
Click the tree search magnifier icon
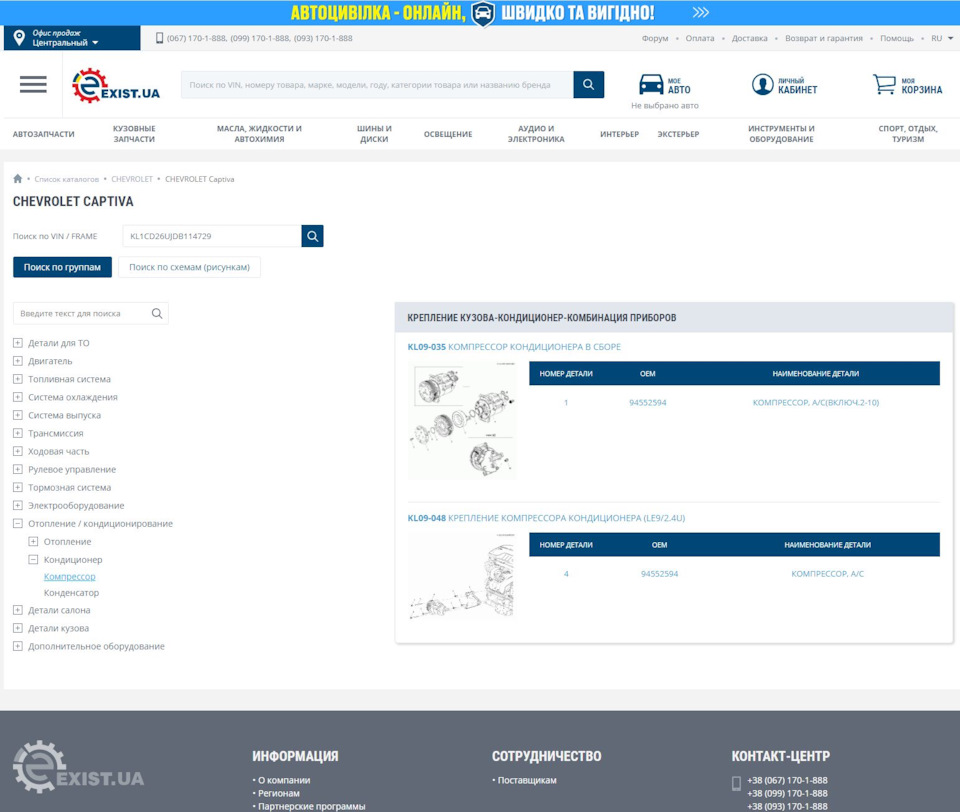coord(157,314)
